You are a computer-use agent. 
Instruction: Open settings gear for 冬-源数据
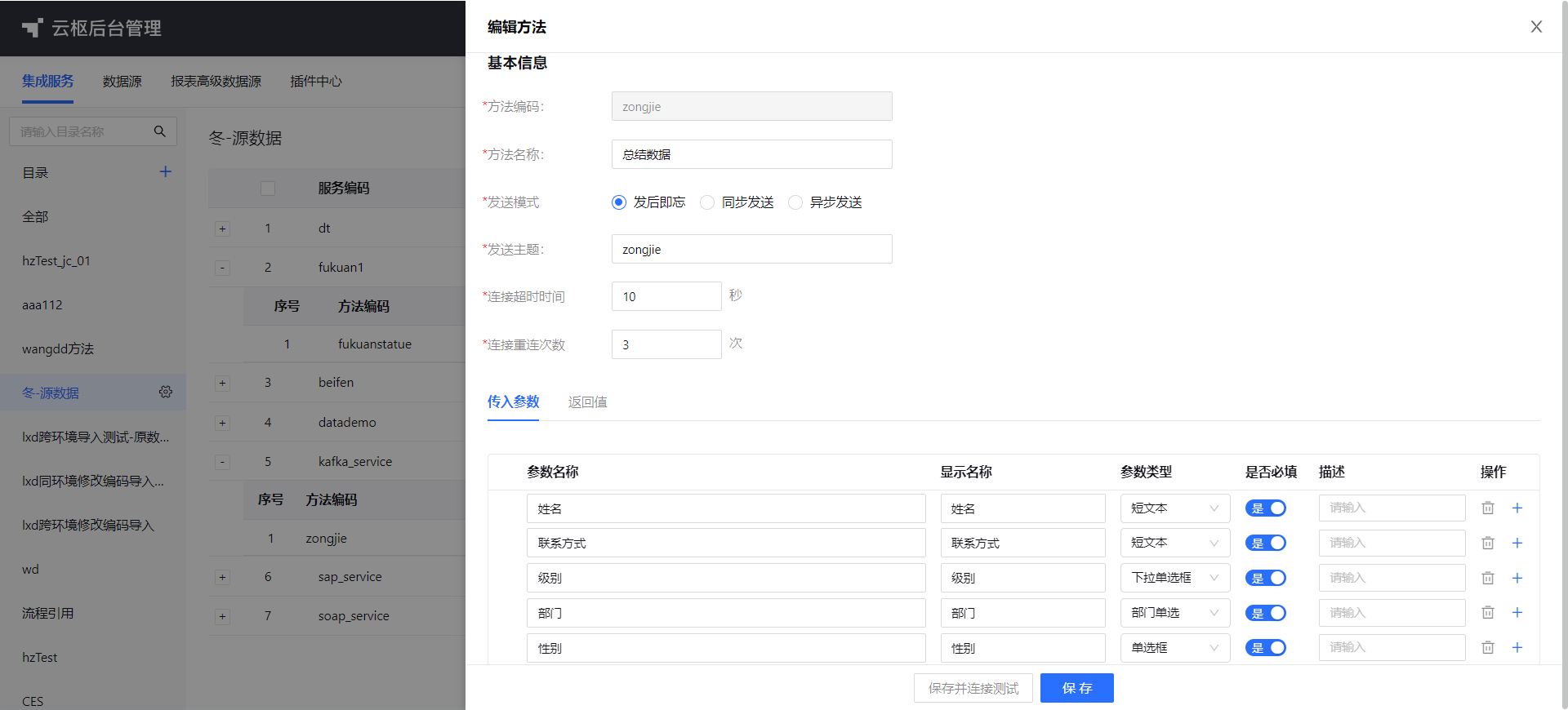point(166,392)
